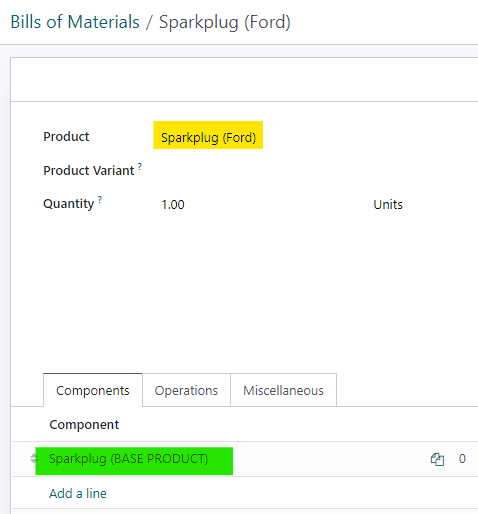Select the Sparkplug (BASE PRODUCT) component line

click(x=129, y=459)
